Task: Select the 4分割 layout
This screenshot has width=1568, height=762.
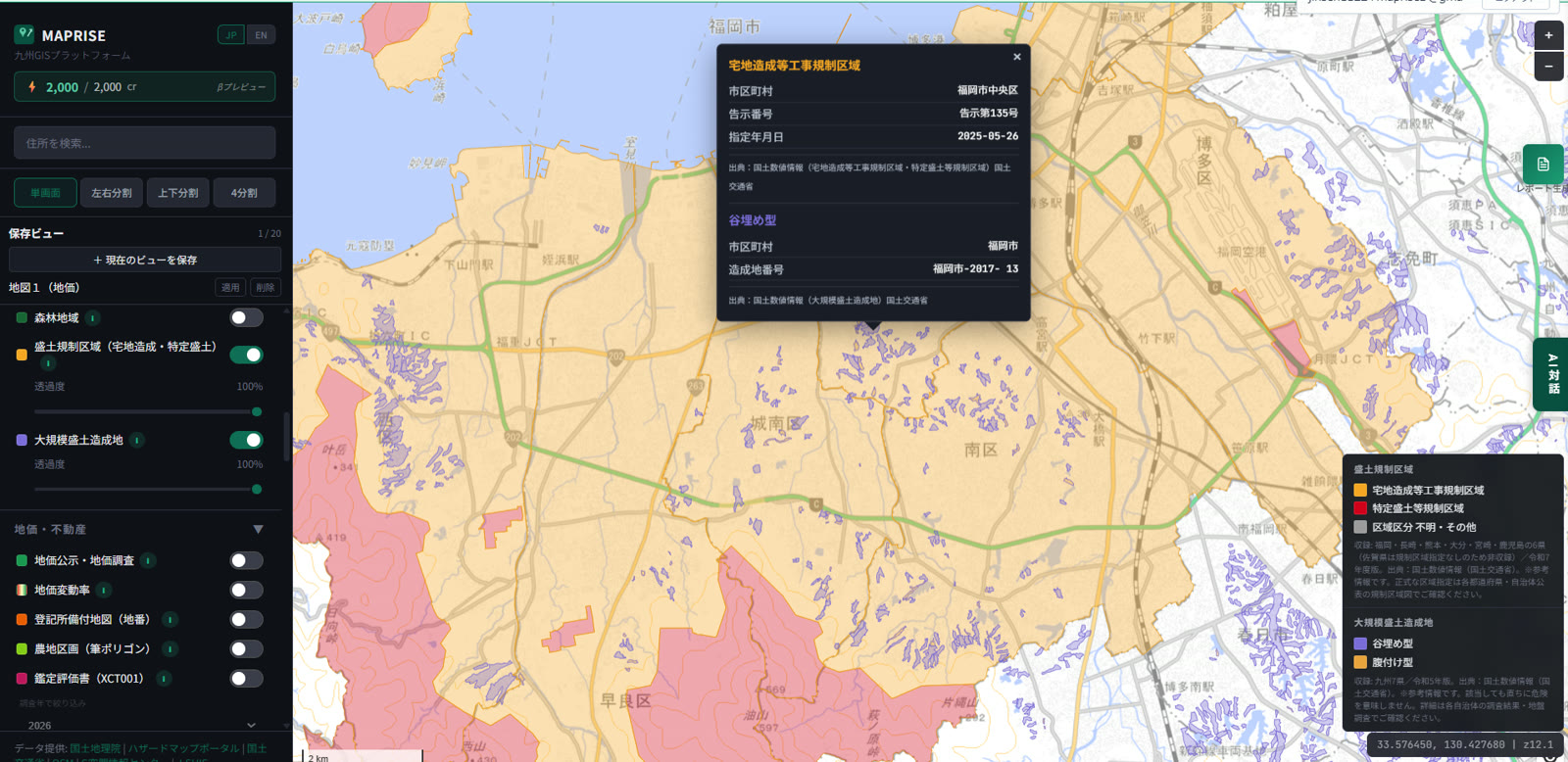Action: [x=244, y=193]
